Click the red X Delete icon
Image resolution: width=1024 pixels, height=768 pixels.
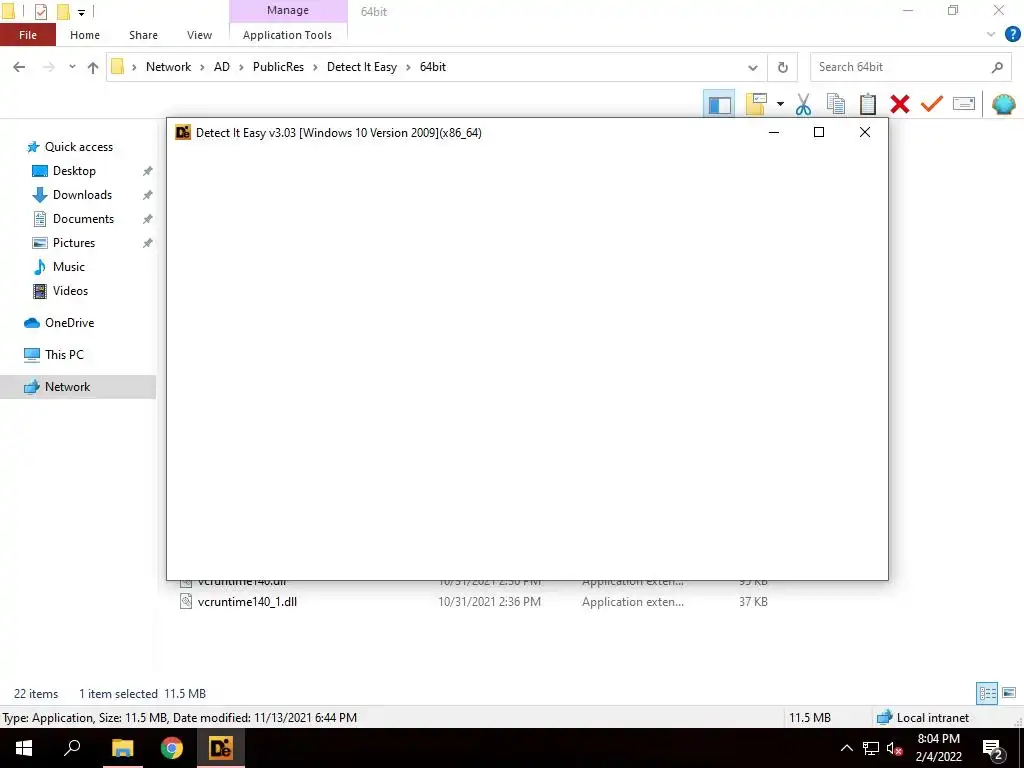[899, 104]
